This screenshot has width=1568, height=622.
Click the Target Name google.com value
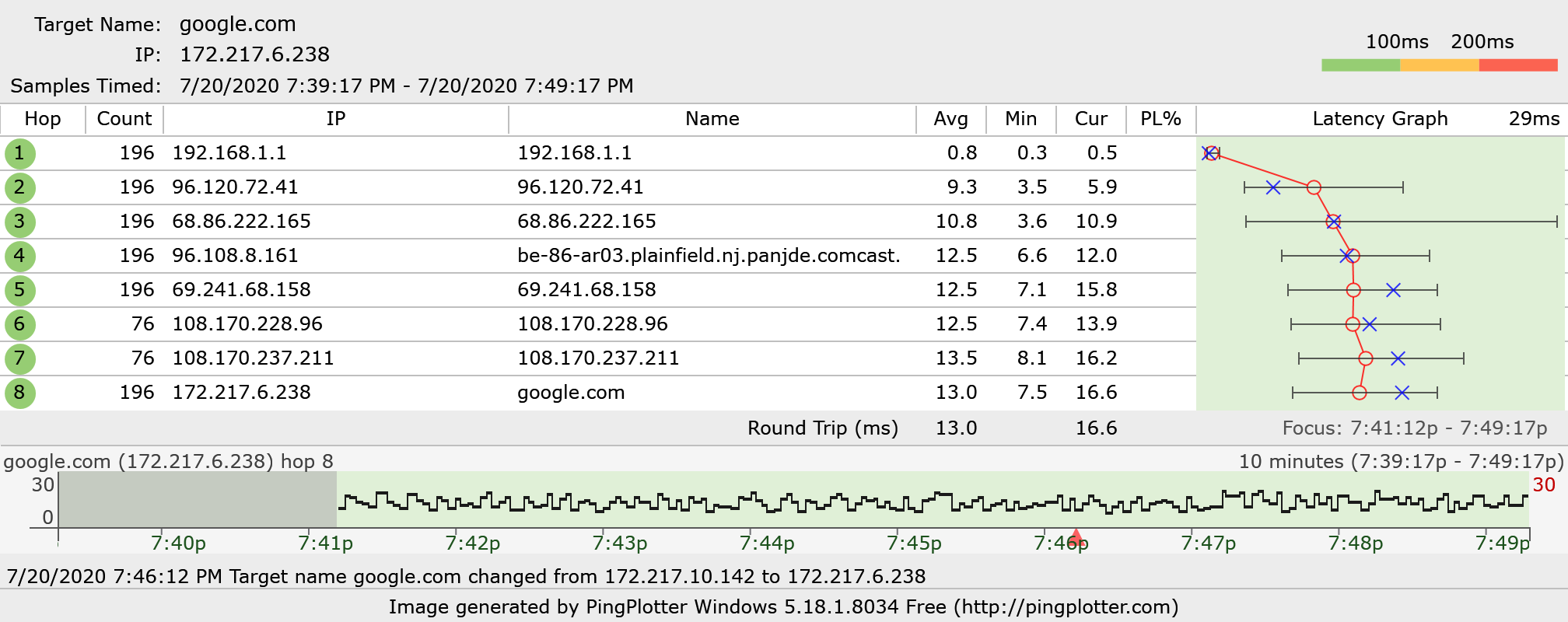pos(238,25)
